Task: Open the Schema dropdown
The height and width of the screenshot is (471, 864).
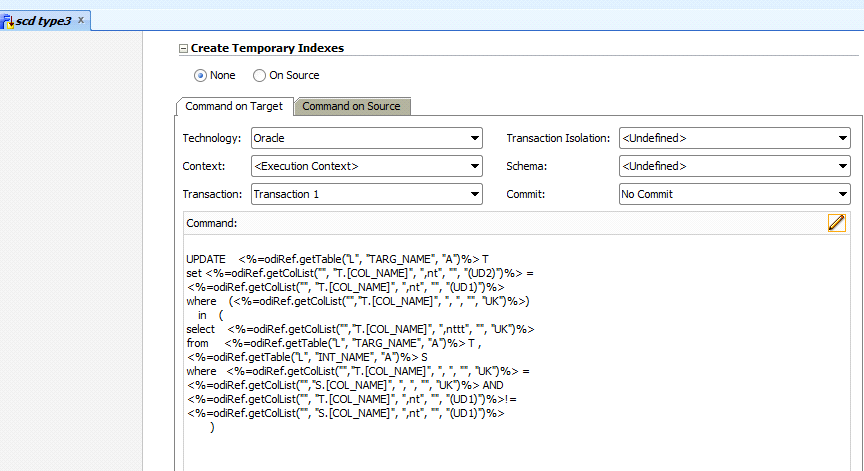Action: 735,166
